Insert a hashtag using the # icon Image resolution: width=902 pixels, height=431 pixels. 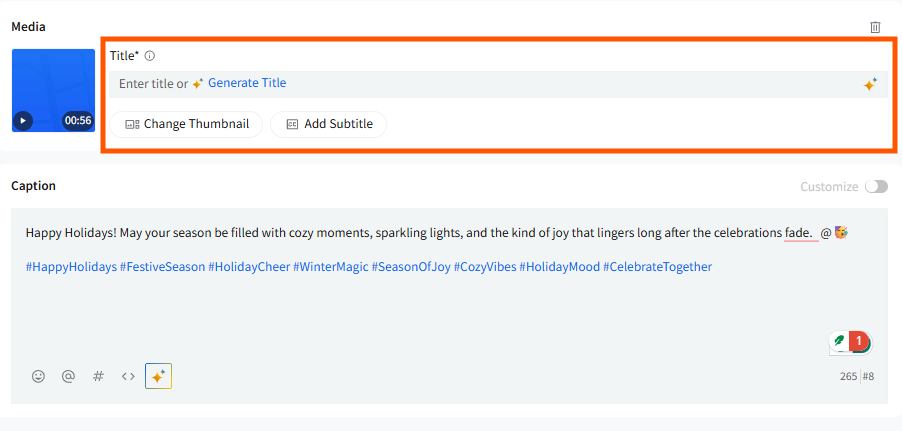click(98, 376)
